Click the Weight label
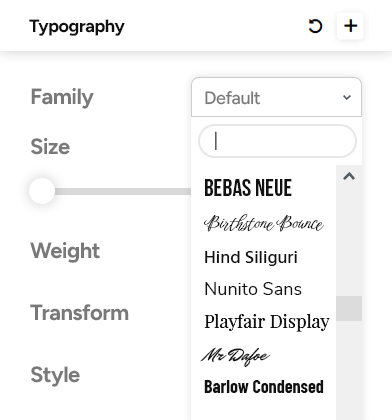This screenshot has width=392, height=420. (65, 251)
